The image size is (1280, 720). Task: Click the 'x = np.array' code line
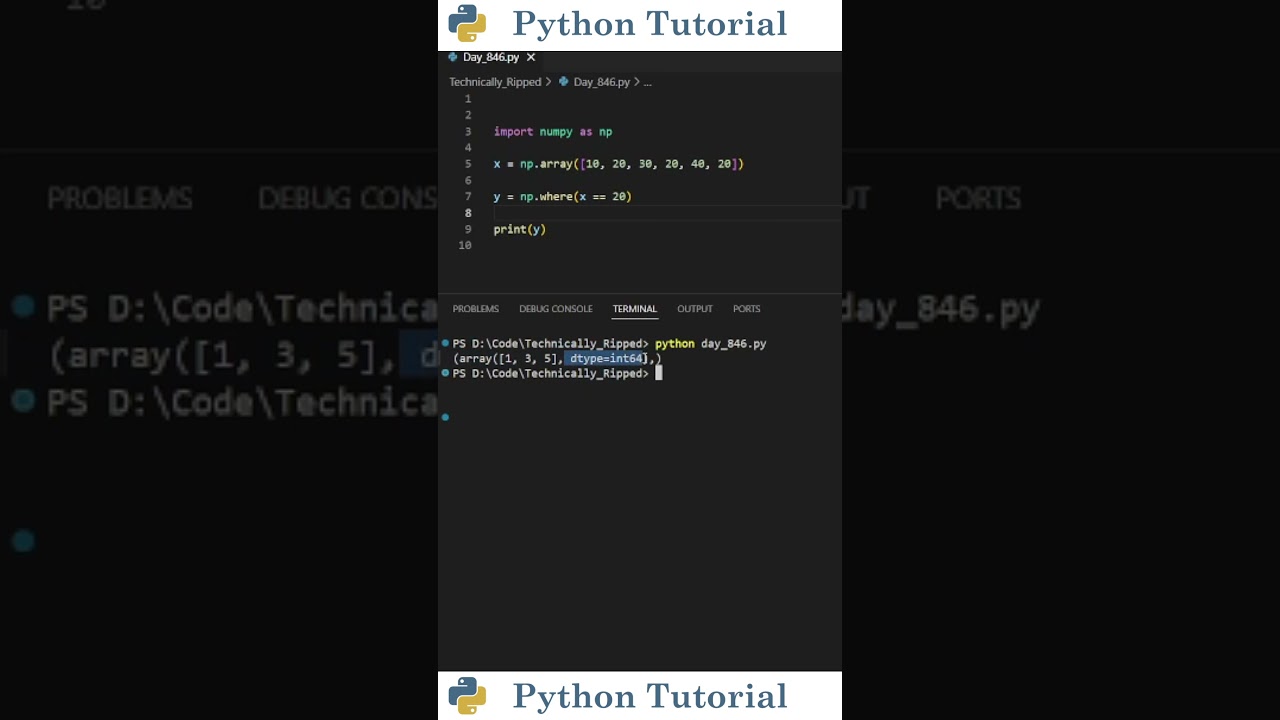619,164
